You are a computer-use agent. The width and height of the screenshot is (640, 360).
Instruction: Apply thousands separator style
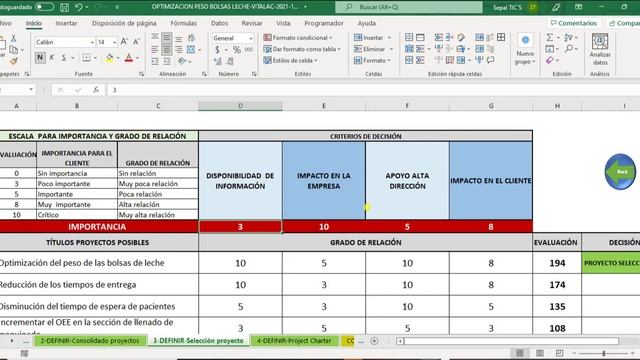249,50
